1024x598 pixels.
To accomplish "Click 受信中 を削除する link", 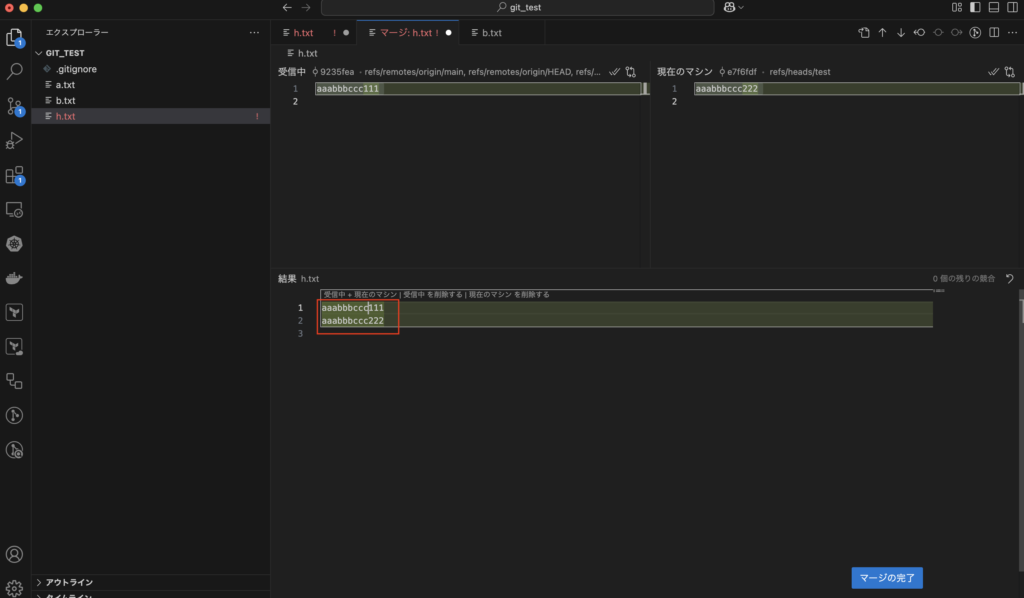I will pos(432,294).
